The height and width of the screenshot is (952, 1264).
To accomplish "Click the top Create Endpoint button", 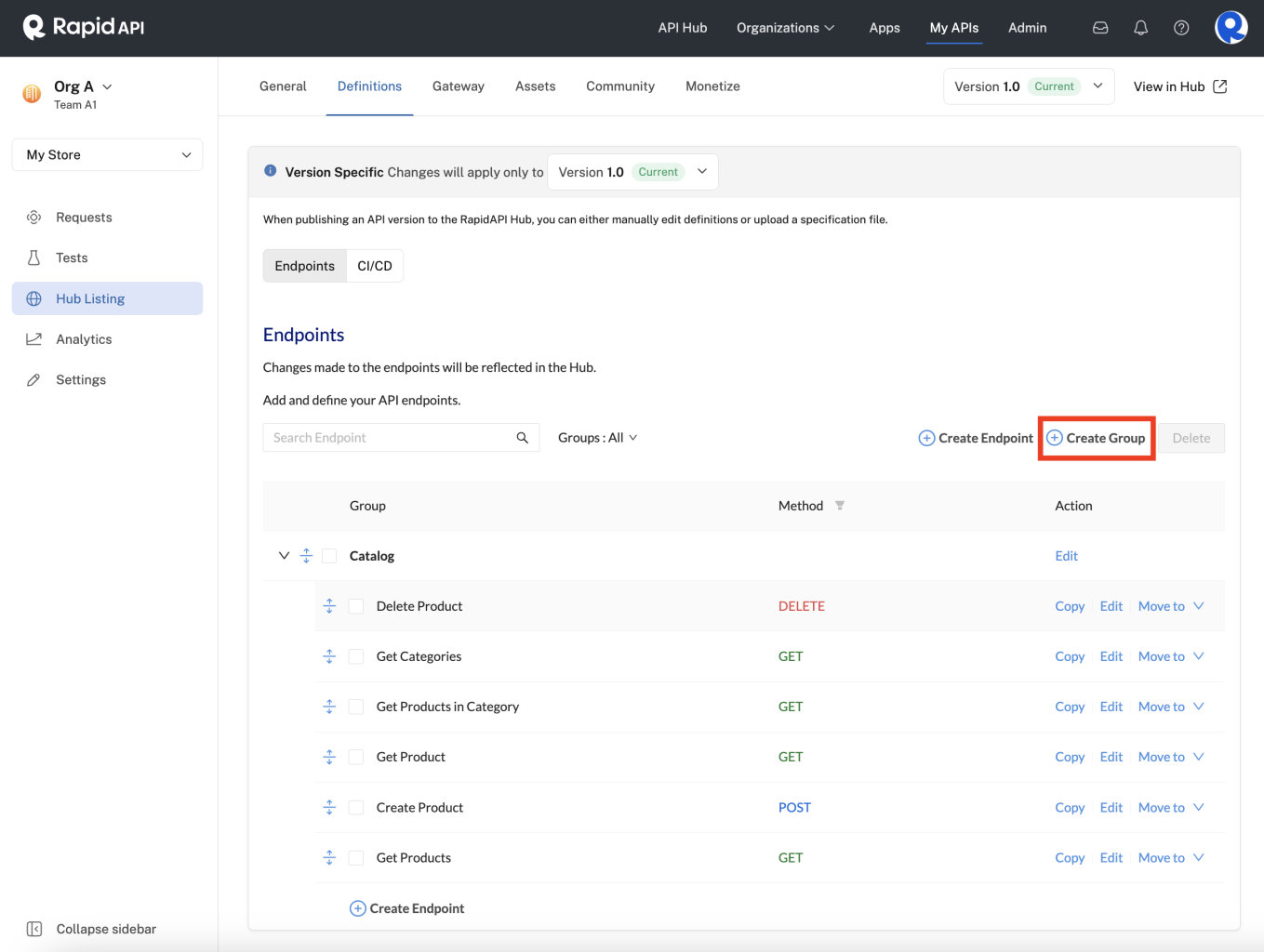I will click(976, 438).
